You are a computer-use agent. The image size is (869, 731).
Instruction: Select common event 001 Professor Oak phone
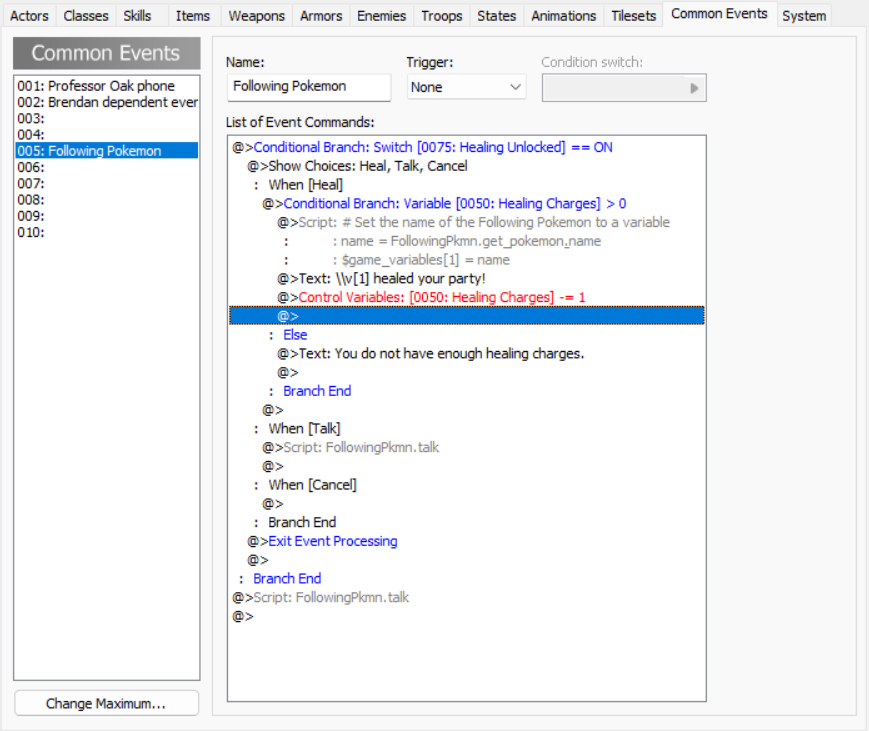tap(96, 86)
